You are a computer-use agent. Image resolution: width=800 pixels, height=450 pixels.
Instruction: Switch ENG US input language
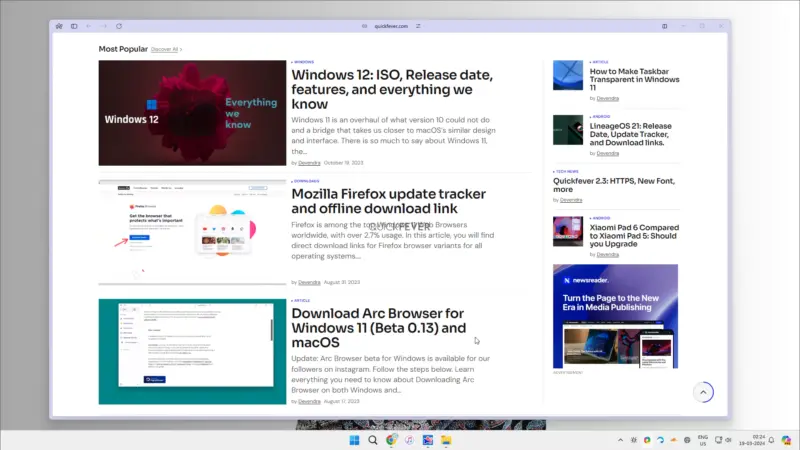coord(703,440)
